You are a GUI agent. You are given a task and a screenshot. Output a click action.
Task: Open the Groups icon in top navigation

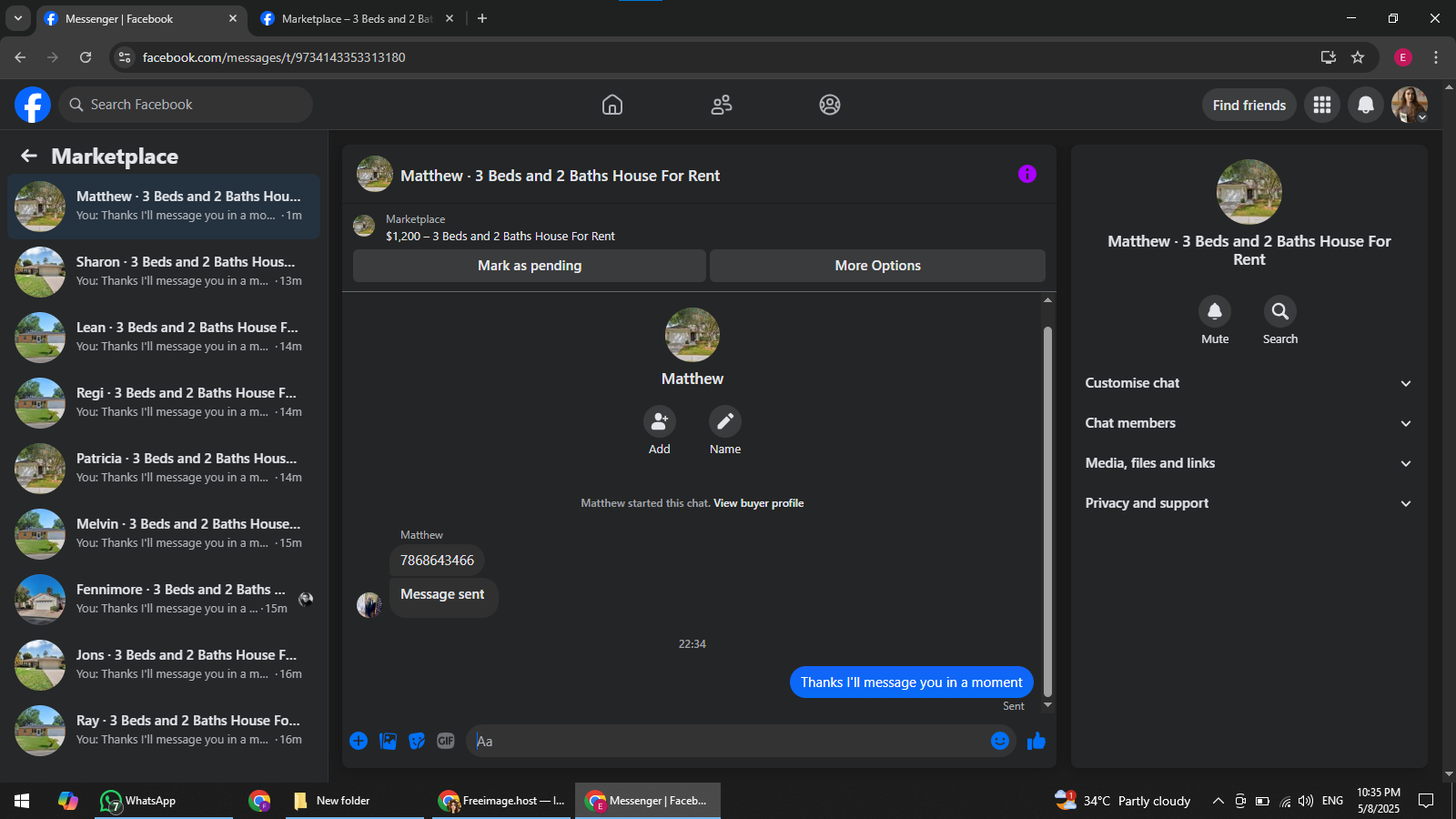pyautogui.click(x=830, y=105)
